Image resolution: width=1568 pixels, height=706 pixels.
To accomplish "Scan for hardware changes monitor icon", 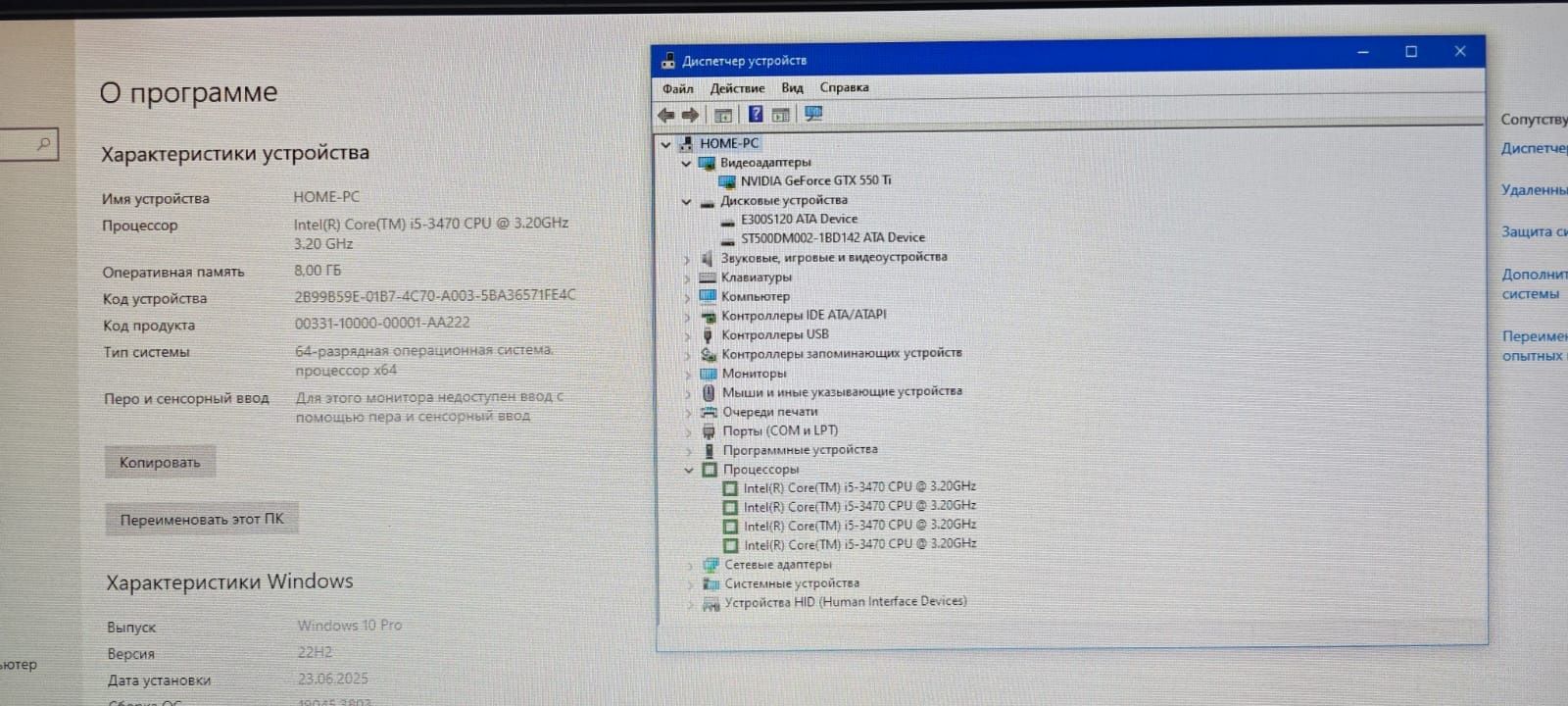I will pos(813,114).
